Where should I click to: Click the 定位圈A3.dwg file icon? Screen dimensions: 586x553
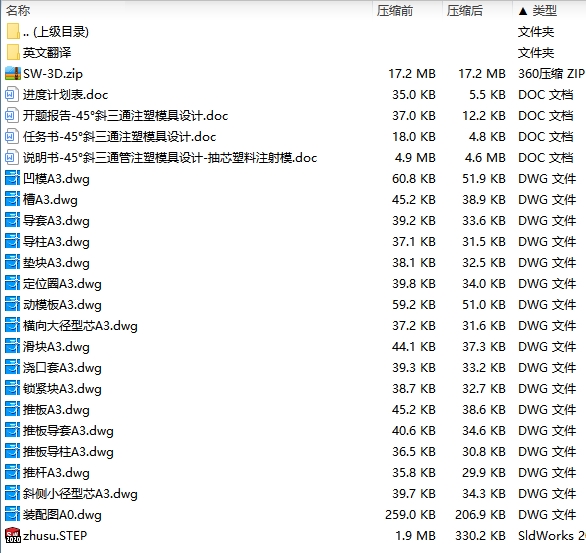click(x=12, y=283)
